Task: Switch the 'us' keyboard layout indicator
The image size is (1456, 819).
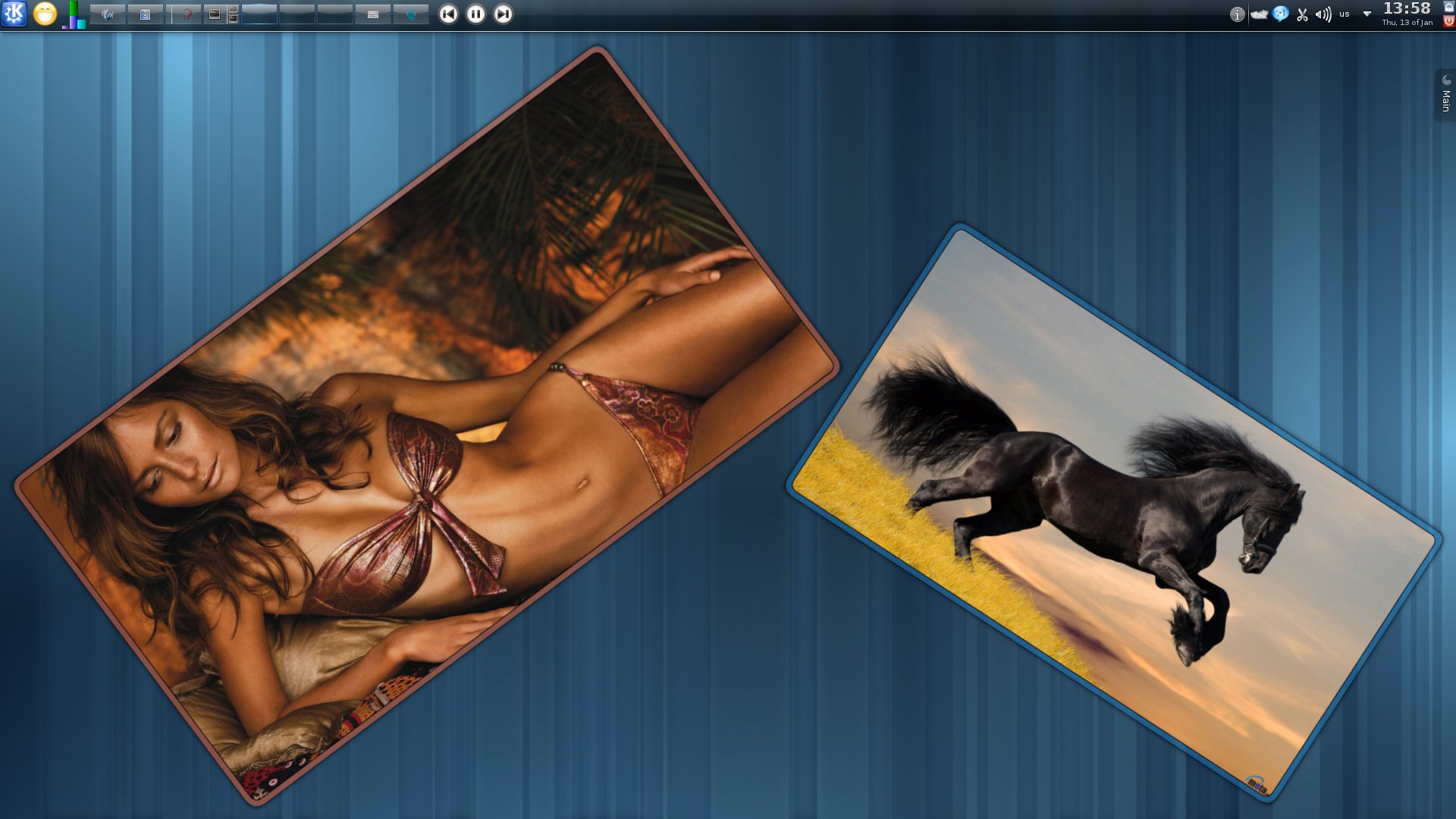Action: (1345, 14)
